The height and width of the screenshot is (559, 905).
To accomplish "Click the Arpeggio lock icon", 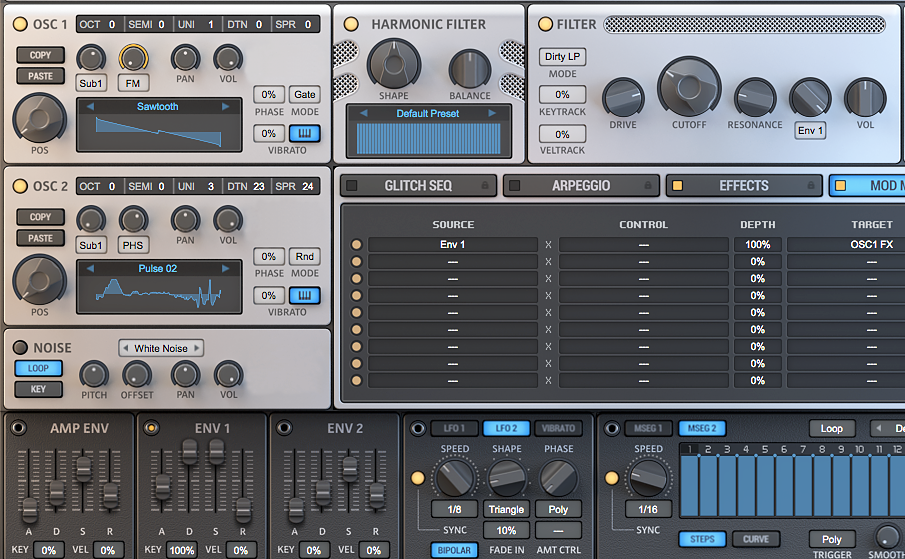I will click(648, 186).
